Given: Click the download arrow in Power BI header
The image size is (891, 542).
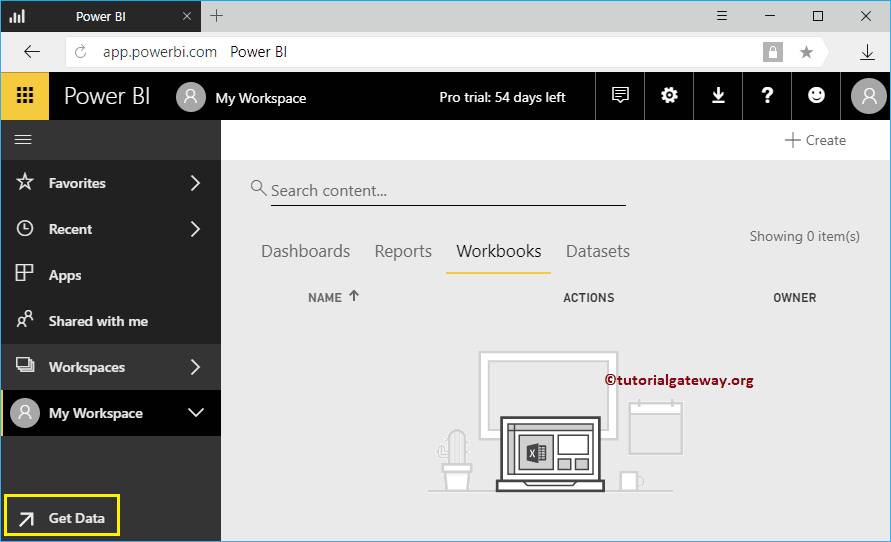Looking at the screenshot, I should pos(718,95).
